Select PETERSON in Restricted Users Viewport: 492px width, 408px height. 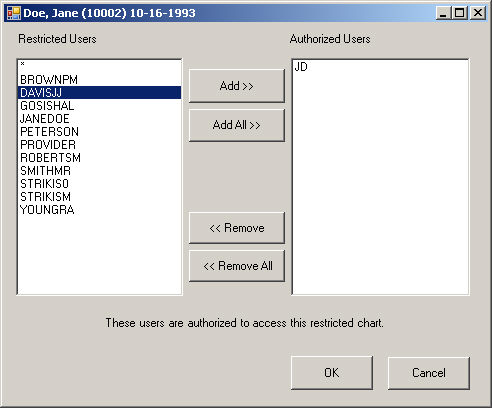pyautogui.click(x=99, y=132)
